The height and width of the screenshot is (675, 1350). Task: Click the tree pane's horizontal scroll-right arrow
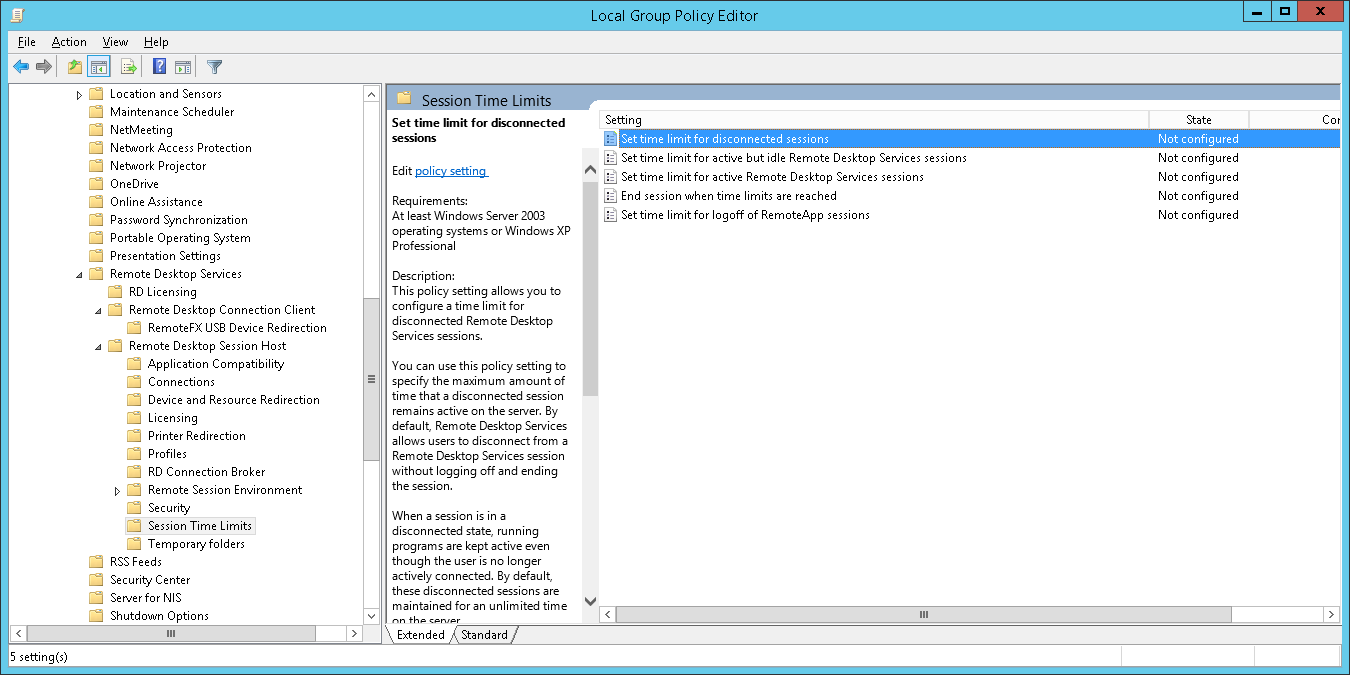pos(354,634)
